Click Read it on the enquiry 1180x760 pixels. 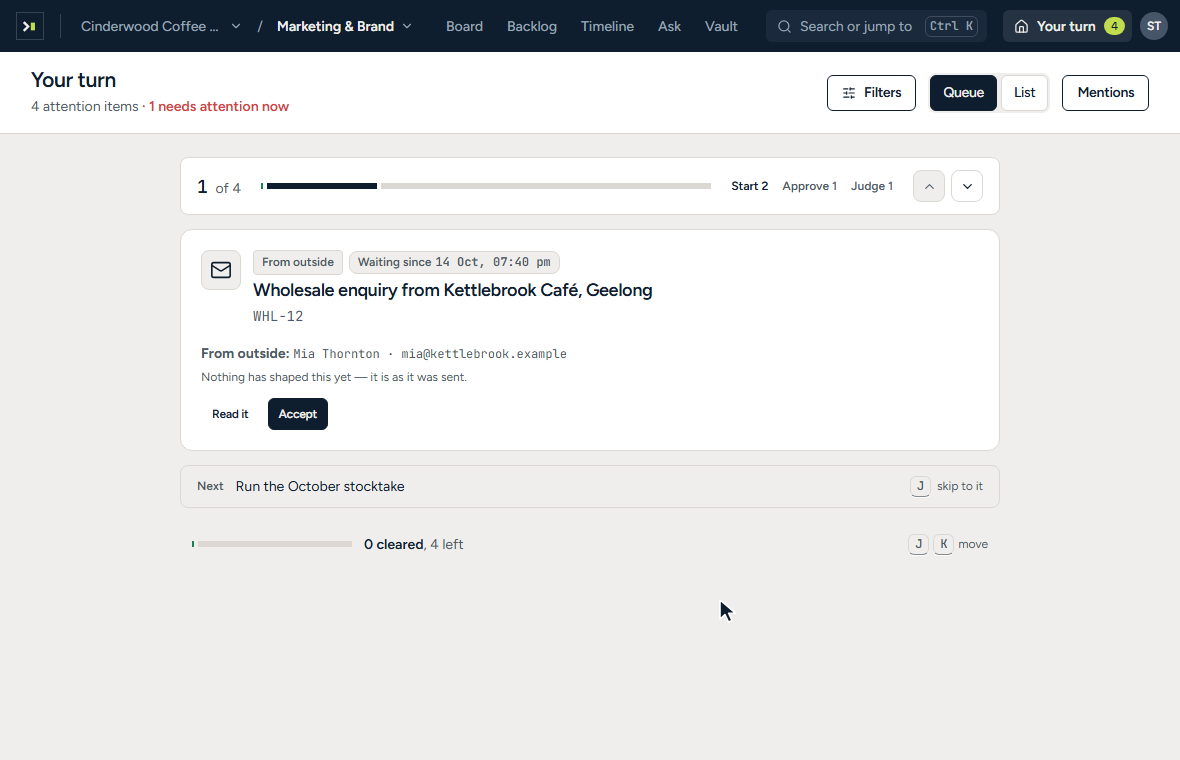(230, 414)
